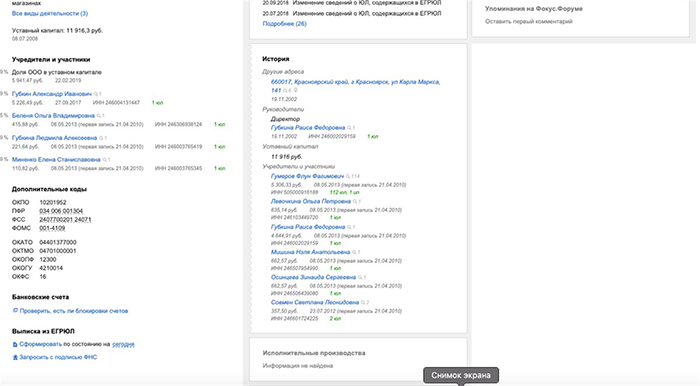
Task: Click search icon beside Губкин Александр Иванович
Action: (x=96, y=94)
